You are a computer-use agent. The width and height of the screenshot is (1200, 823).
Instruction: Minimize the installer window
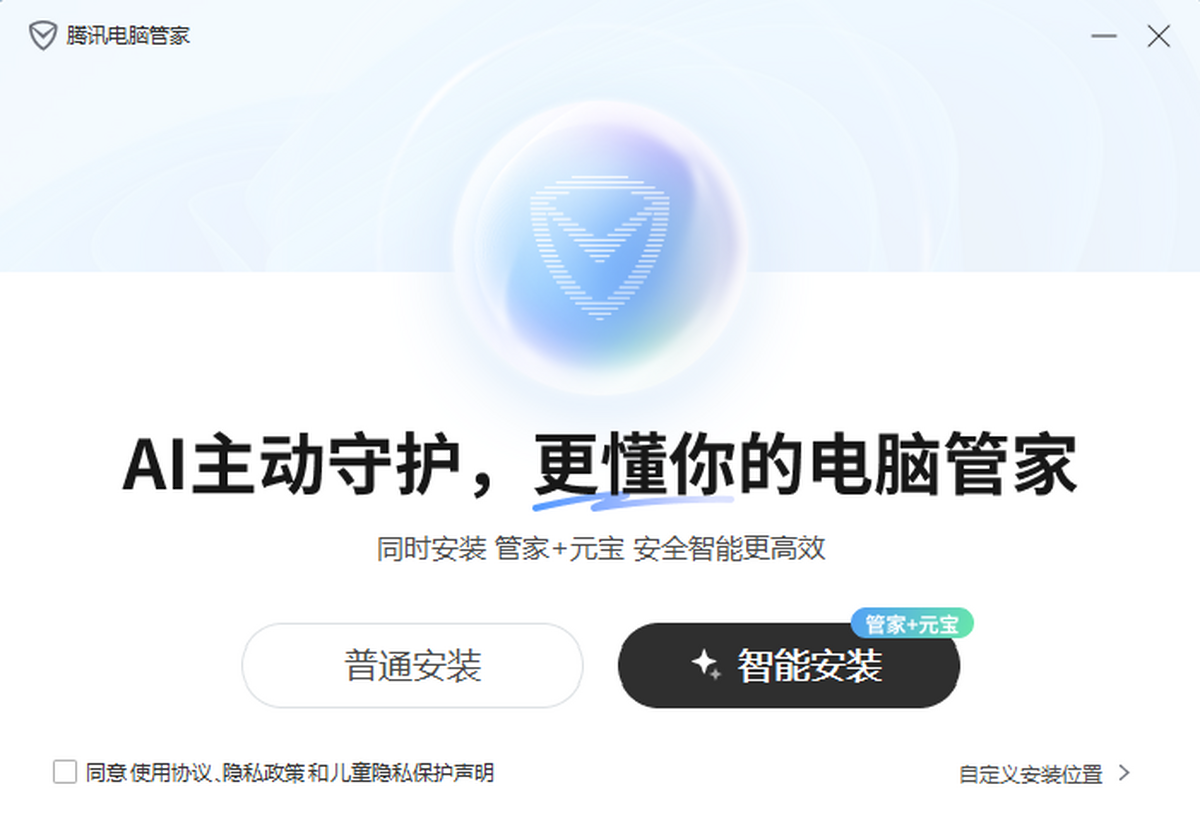[1104, 37]
